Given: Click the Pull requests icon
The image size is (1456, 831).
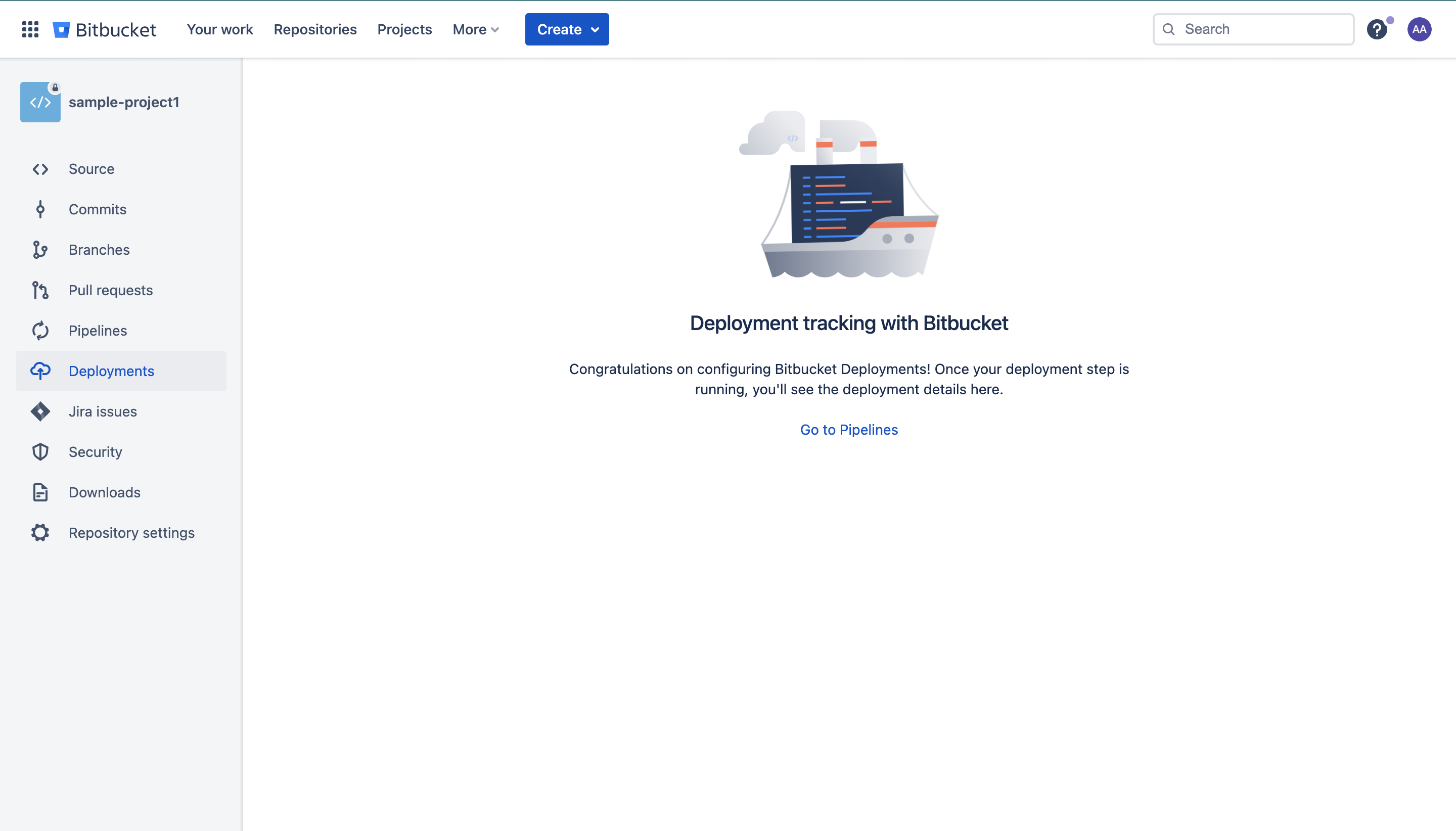Looking at the screenshot, I should (40, 291).
